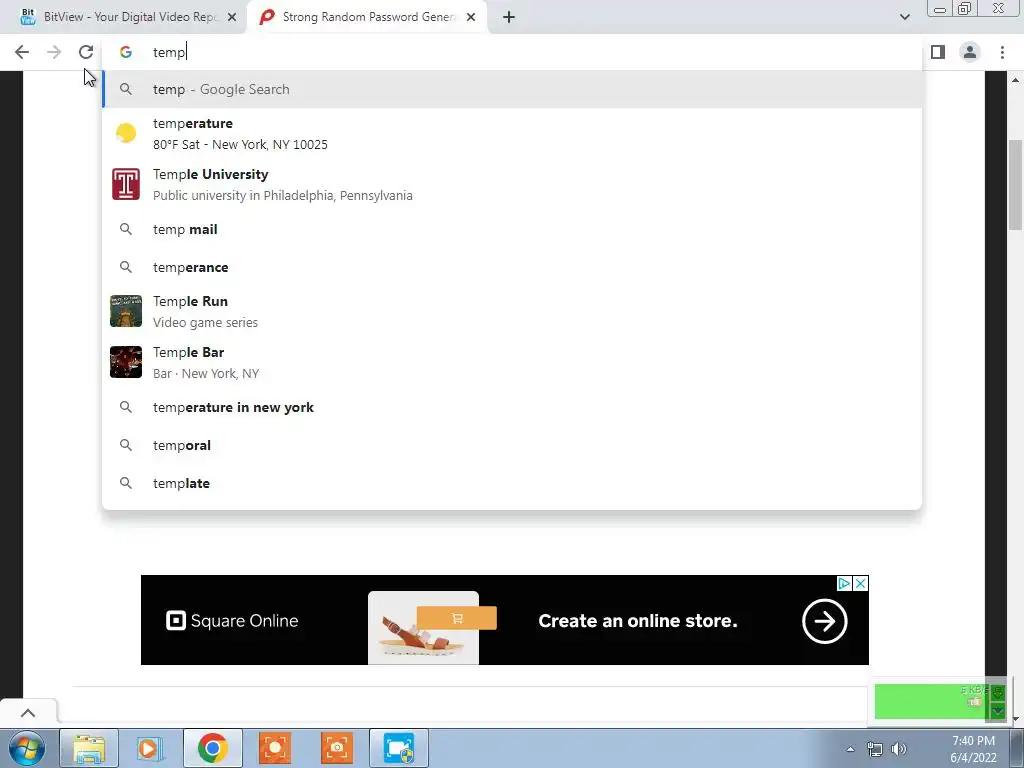Expand the tab search dropdown arrow

tap(904, 17)
